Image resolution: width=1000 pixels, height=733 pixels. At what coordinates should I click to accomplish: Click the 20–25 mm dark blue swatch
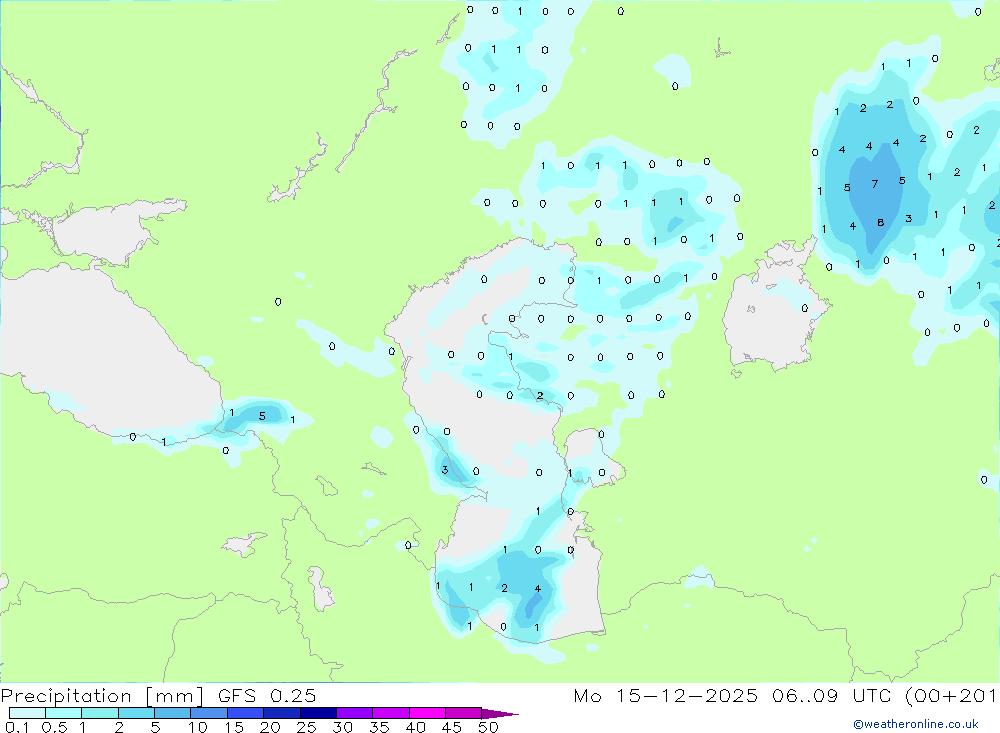[281, 713]
